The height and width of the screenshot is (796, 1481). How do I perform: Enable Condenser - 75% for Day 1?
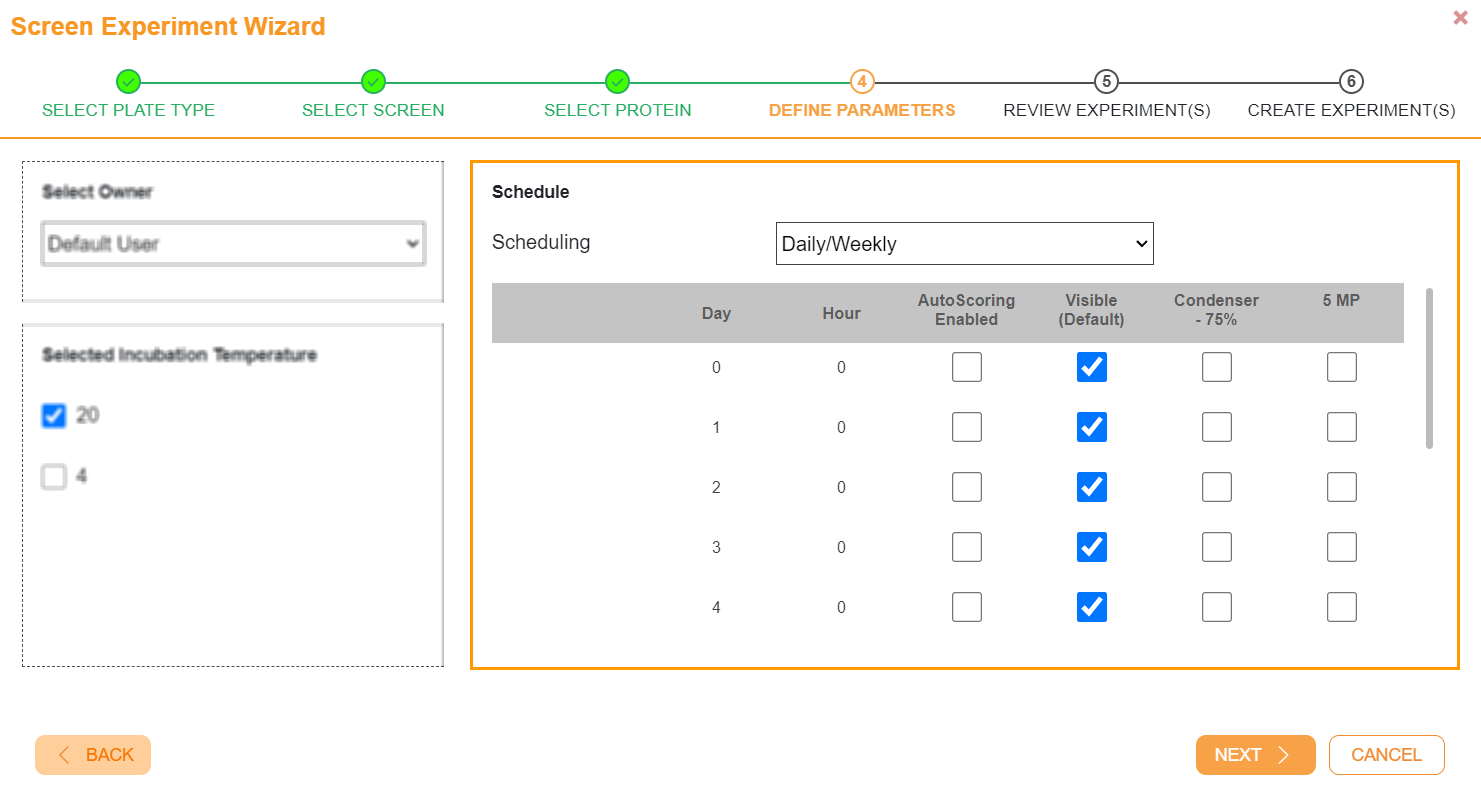1216,427
